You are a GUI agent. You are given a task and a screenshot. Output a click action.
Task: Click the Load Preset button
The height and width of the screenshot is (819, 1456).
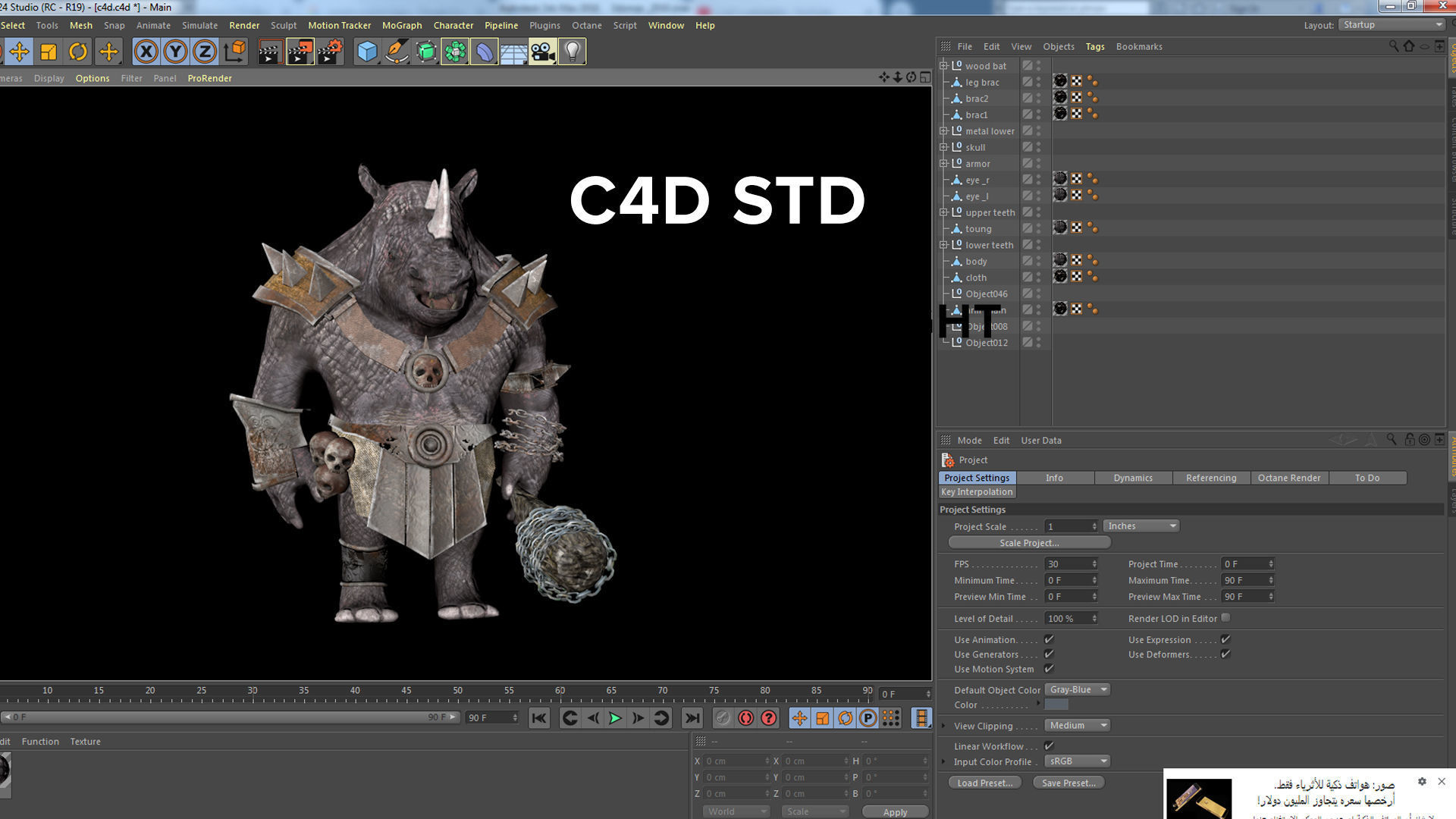tap(985, 783)
